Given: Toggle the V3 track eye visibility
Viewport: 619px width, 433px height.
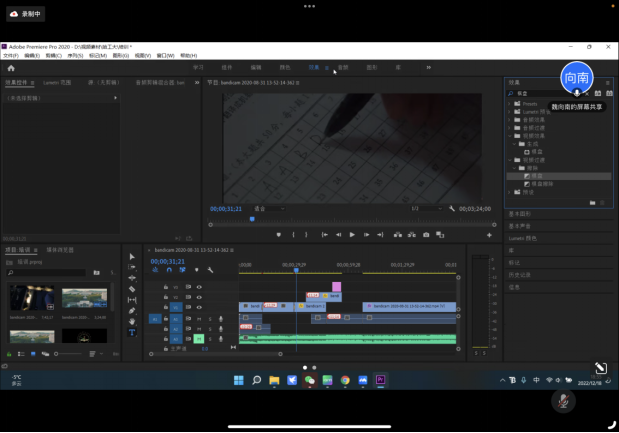Looking at the screenshot, I should (x=199, y=287).
